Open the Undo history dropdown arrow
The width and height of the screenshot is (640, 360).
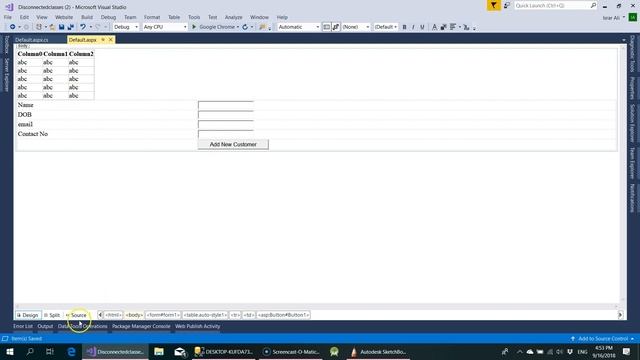90,27
